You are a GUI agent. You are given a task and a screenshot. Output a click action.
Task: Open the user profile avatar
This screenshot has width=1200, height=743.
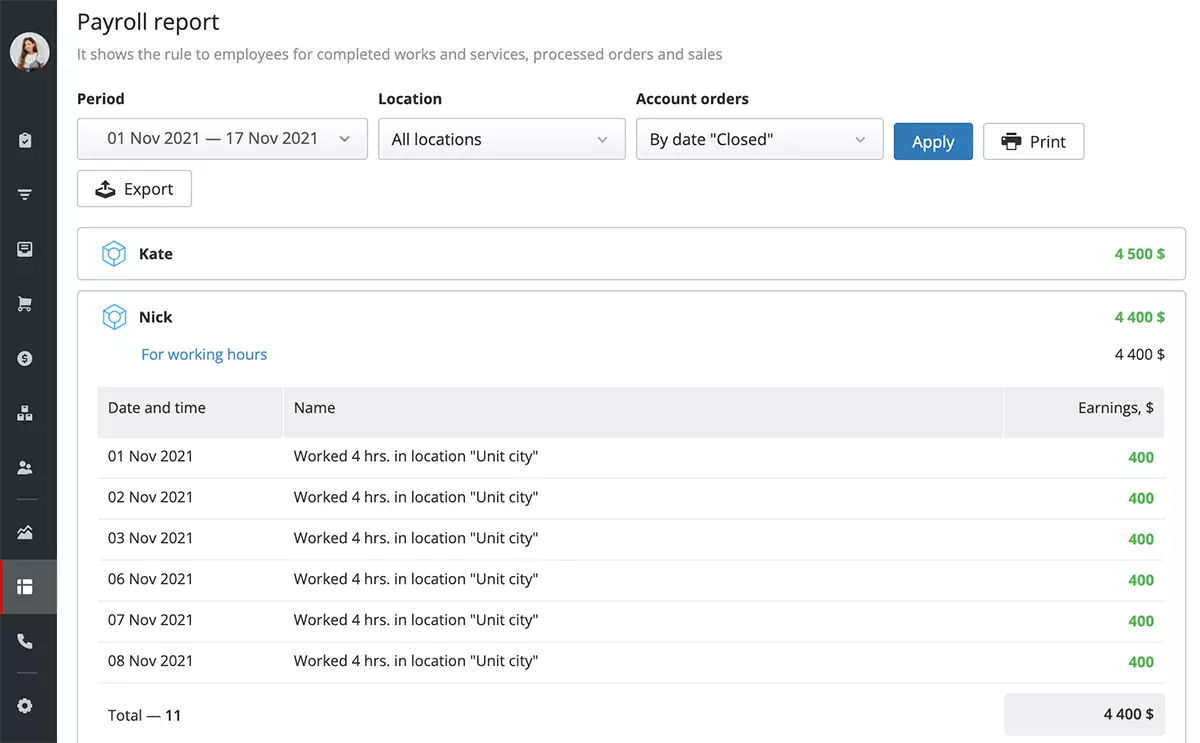click(x=29, y=52)
